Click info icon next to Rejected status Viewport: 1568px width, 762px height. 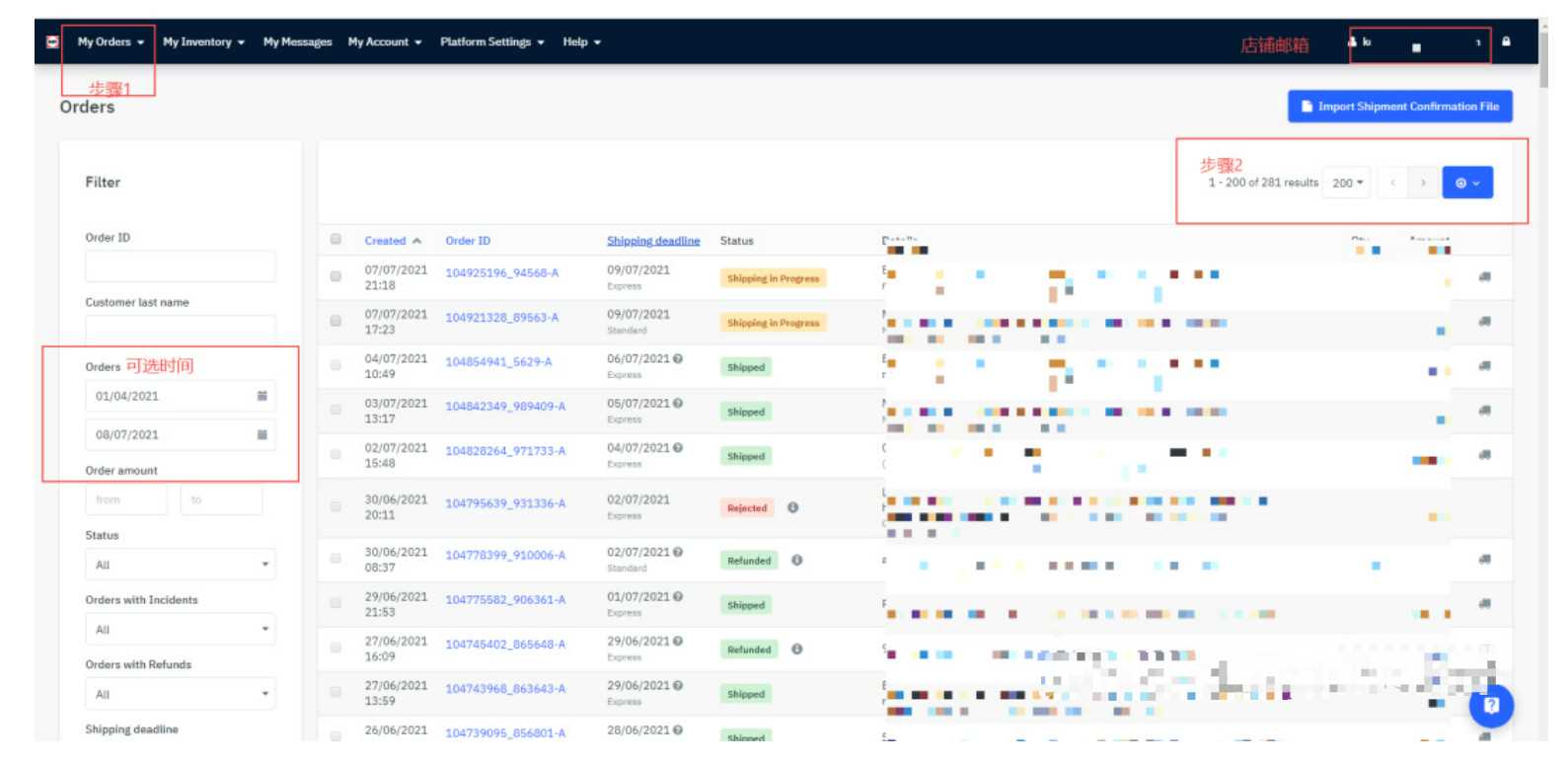point(792,507)
